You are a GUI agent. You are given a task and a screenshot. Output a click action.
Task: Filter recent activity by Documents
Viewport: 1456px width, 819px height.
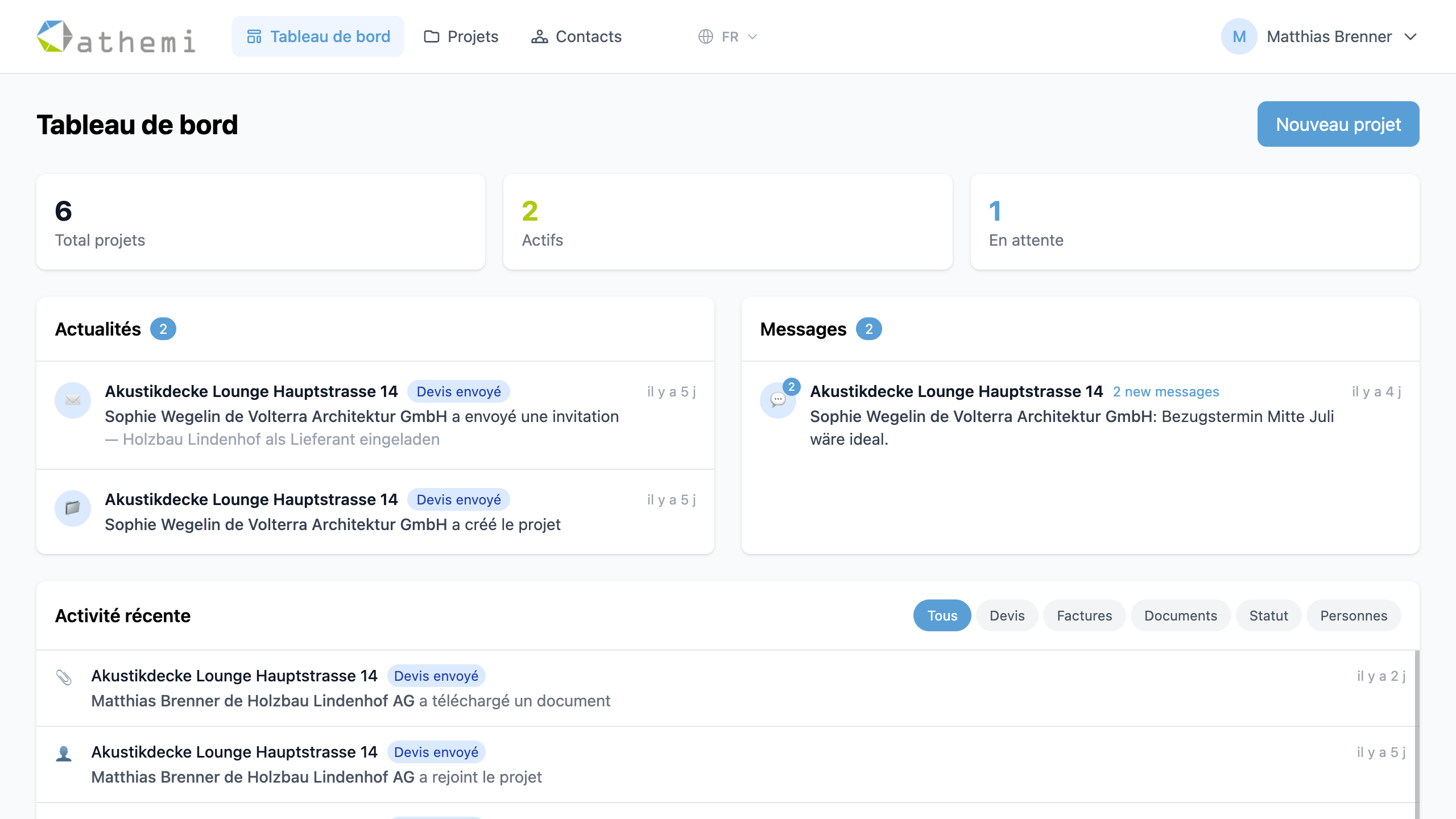(x=1181, y=615)
